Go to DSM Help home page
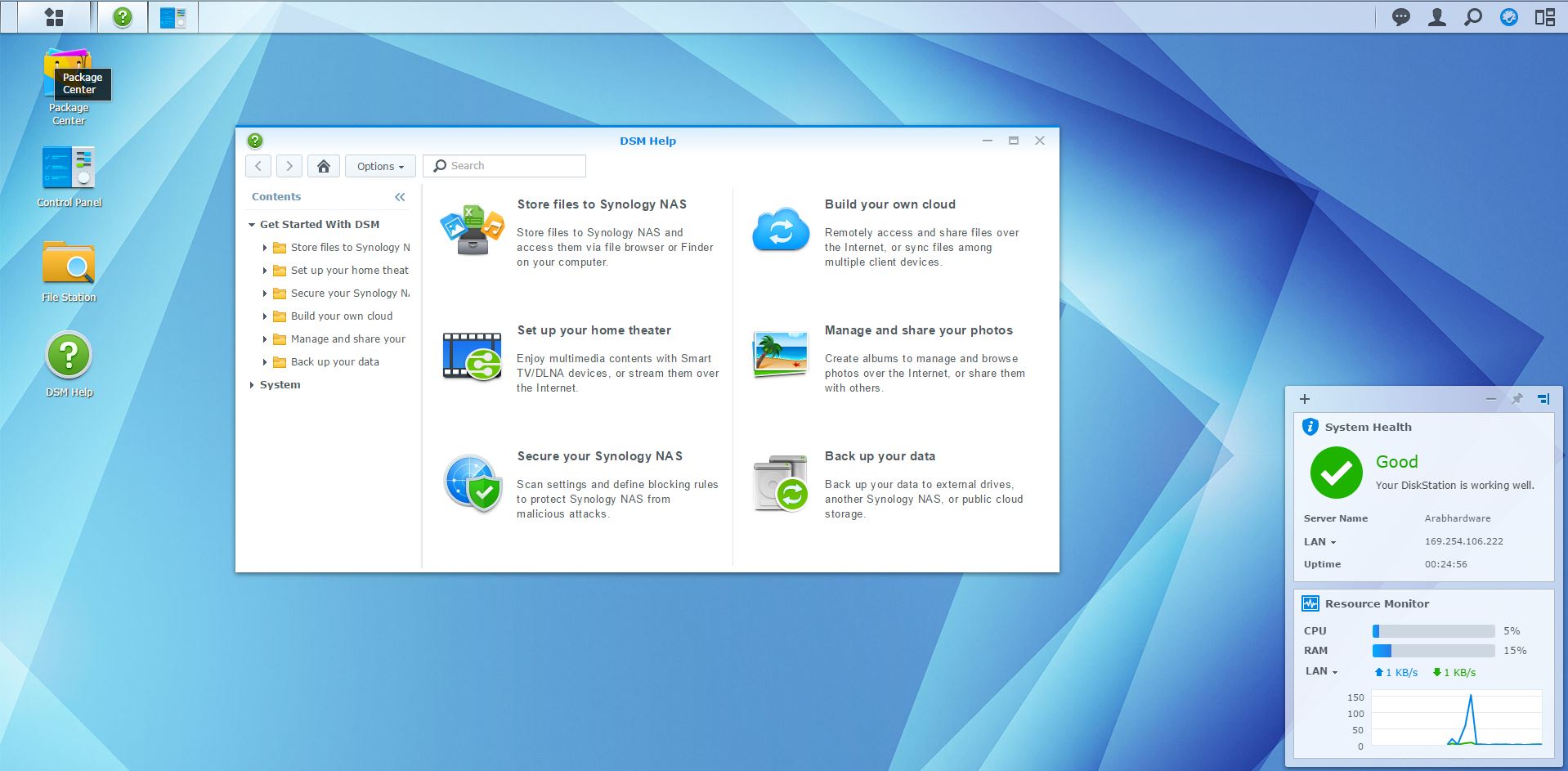 coord(324,166)
